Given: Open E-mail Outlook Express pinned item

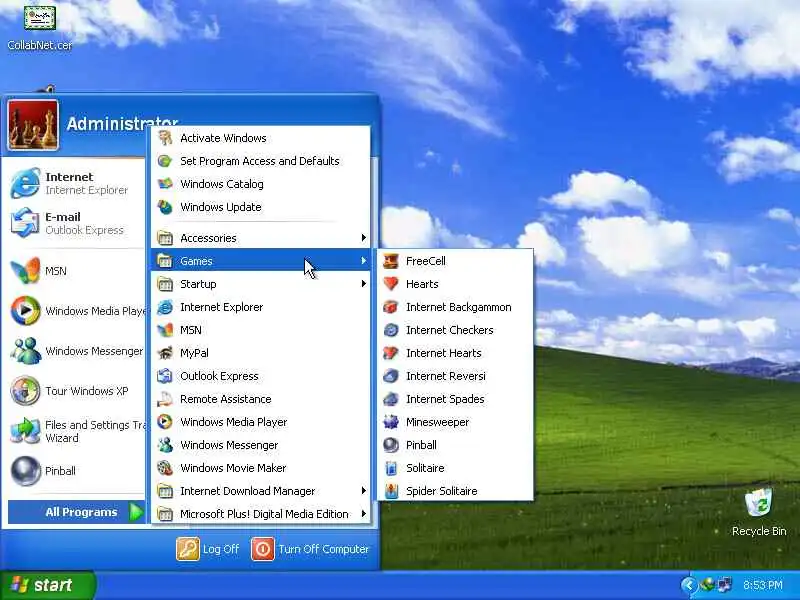Looking at the screenshot, I should pos(76,223).
